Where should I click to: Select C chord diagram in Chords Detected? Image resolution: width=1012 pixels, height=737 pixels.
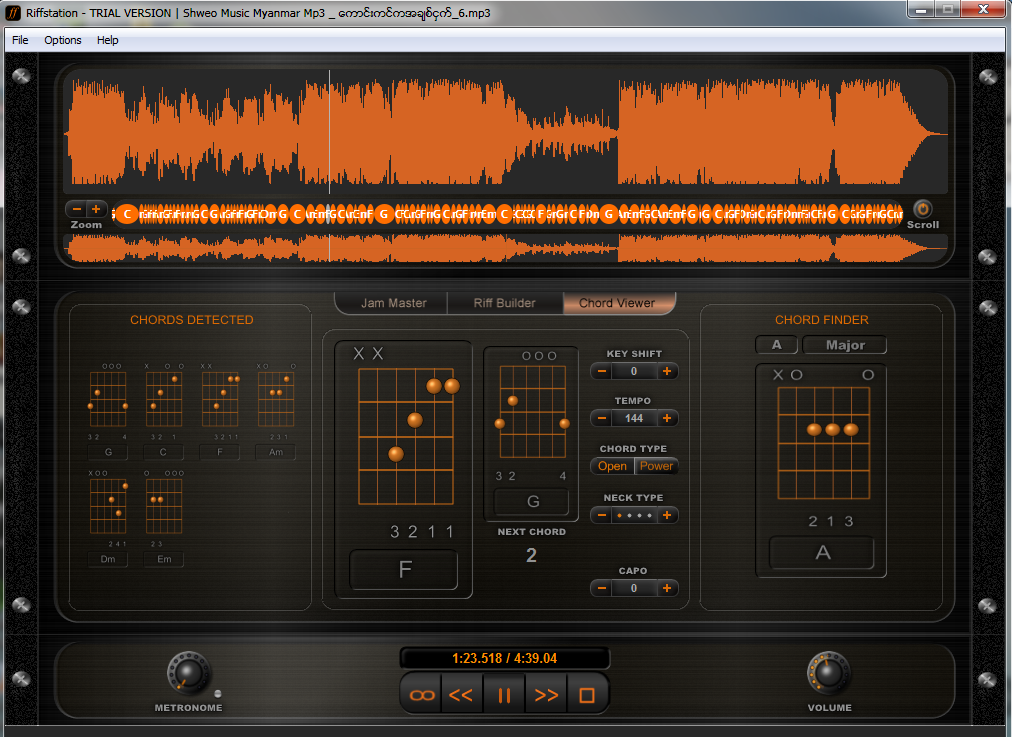163,399
